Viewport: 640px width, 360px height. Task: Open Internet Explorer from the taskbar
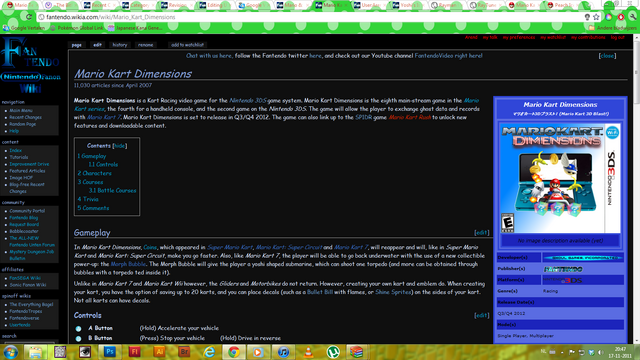tap(209, 352)
